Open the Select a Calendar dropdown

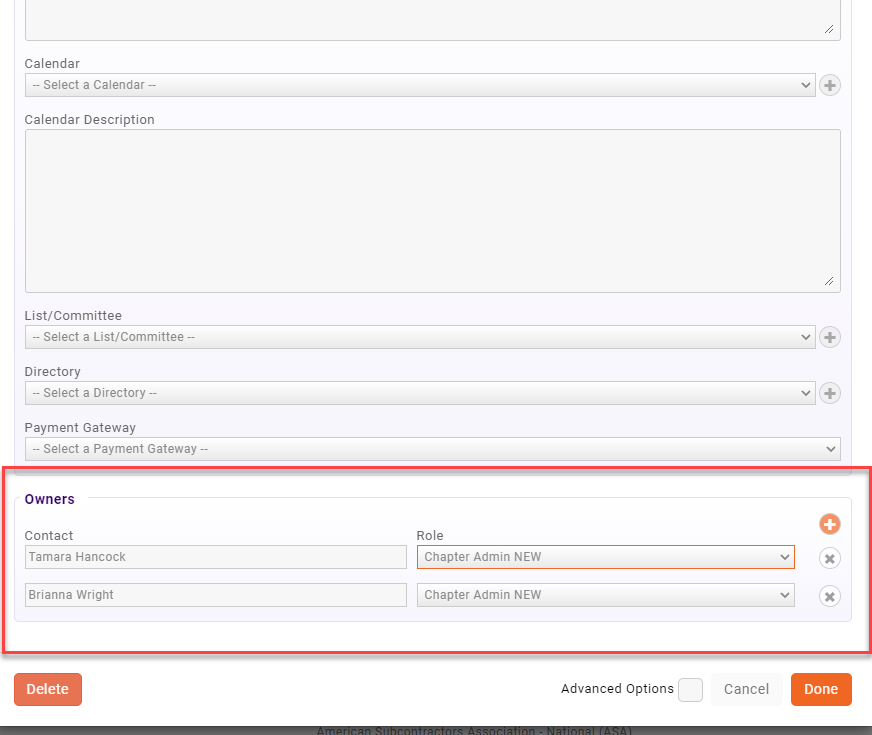coord(419,85)
